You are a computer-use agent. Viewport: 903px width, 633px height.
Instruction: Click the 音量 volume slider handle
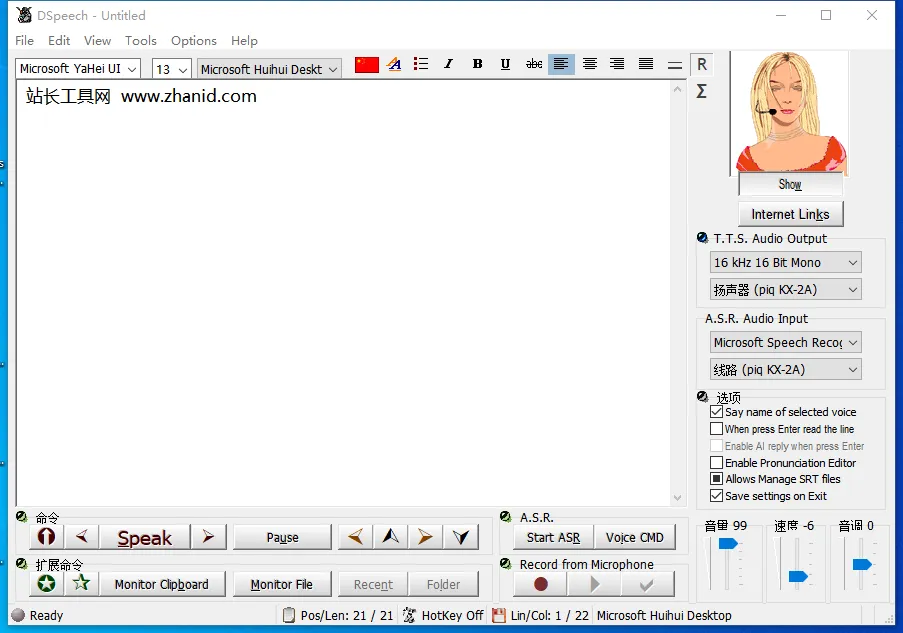coord(728,543)
